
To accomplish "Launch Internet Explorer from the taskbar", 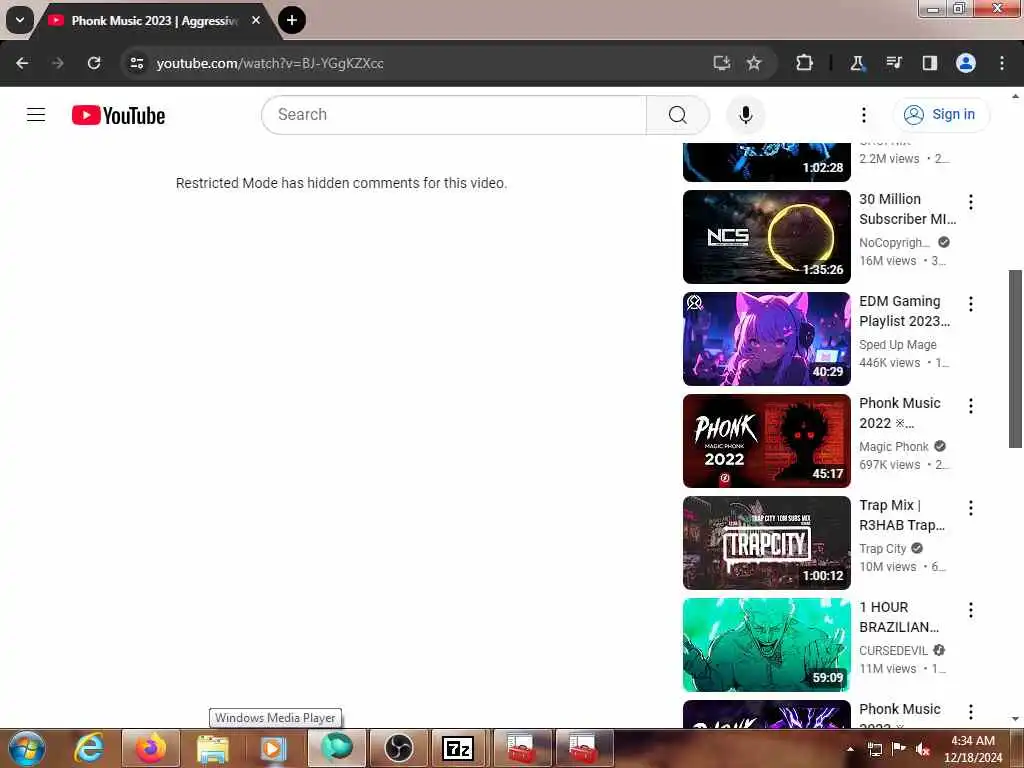I will [89, 748].
